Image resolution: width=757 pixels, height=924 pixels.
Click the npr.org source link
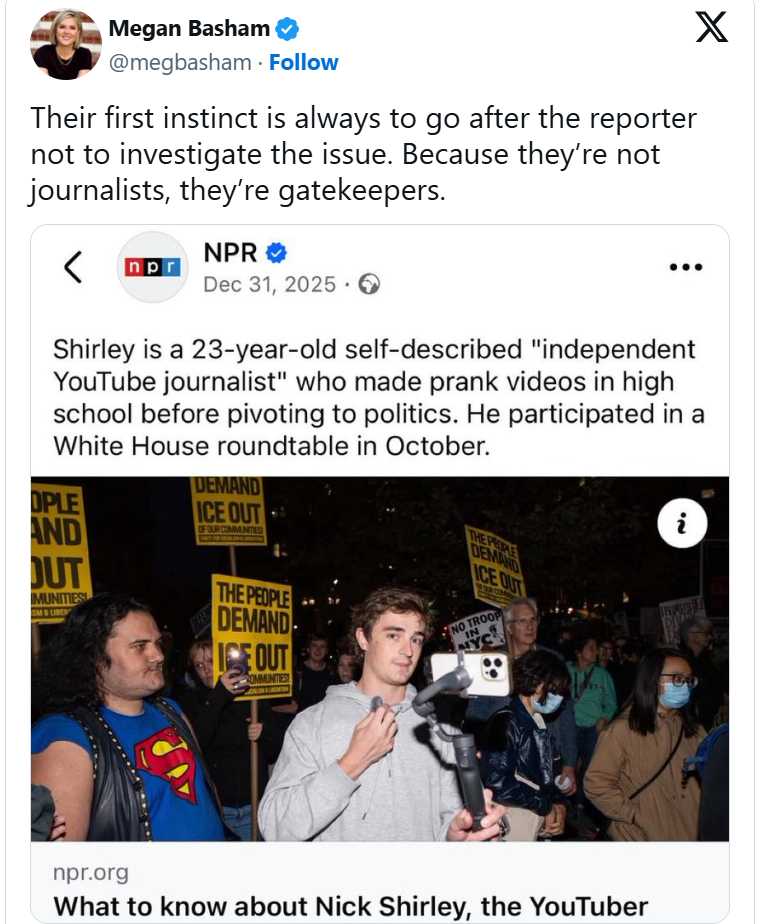(90, 873)
